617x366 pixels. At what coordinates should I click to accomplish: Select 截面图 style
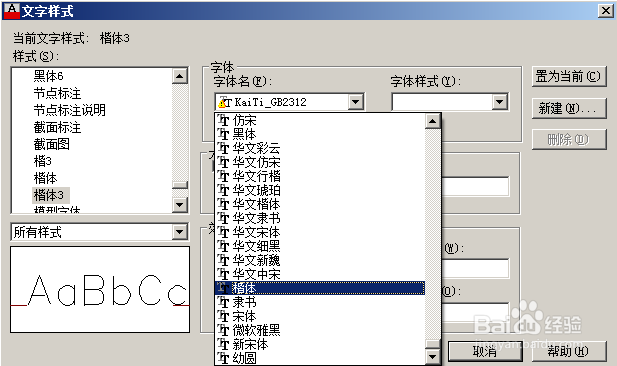[x=52, y=144]
